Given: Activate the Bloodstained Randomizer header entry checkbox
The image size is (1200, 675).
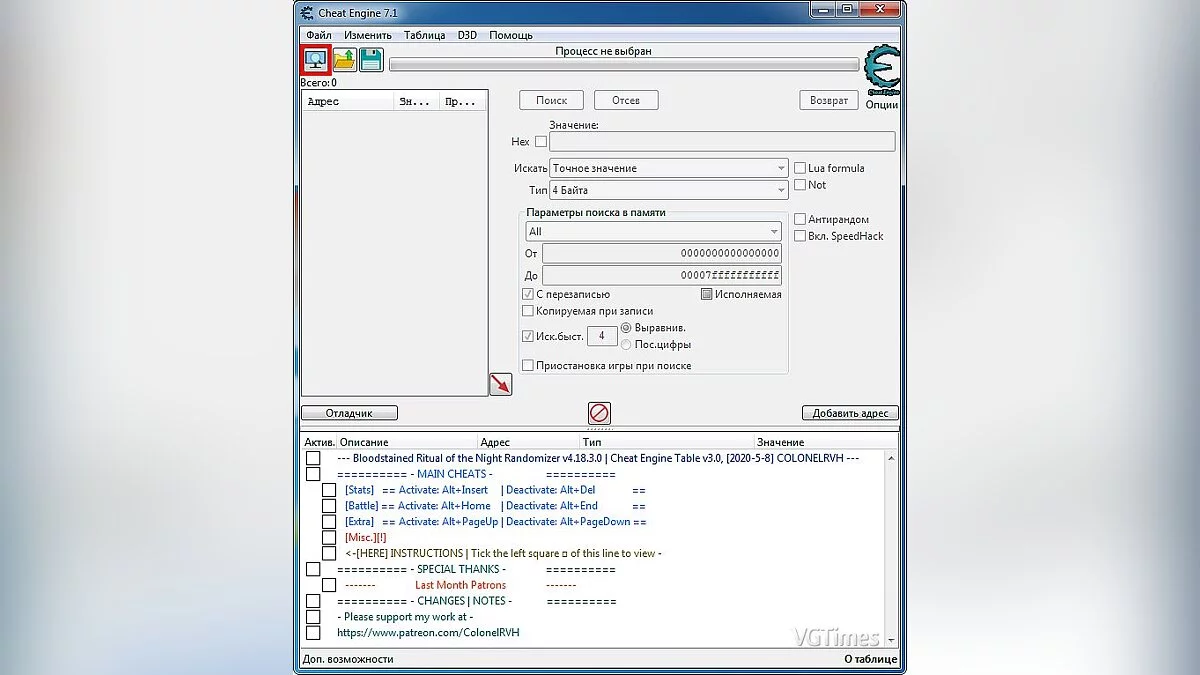Looking at the screenshot, I should point(313,458).
